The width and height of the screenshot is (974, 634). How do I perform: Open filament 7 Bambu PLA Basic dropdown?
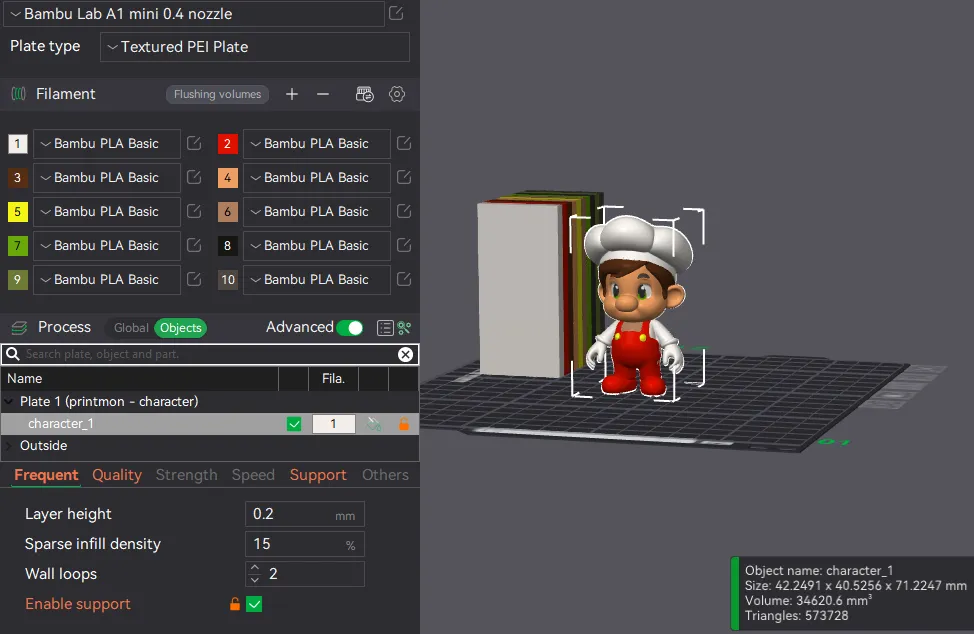(107, 245)
